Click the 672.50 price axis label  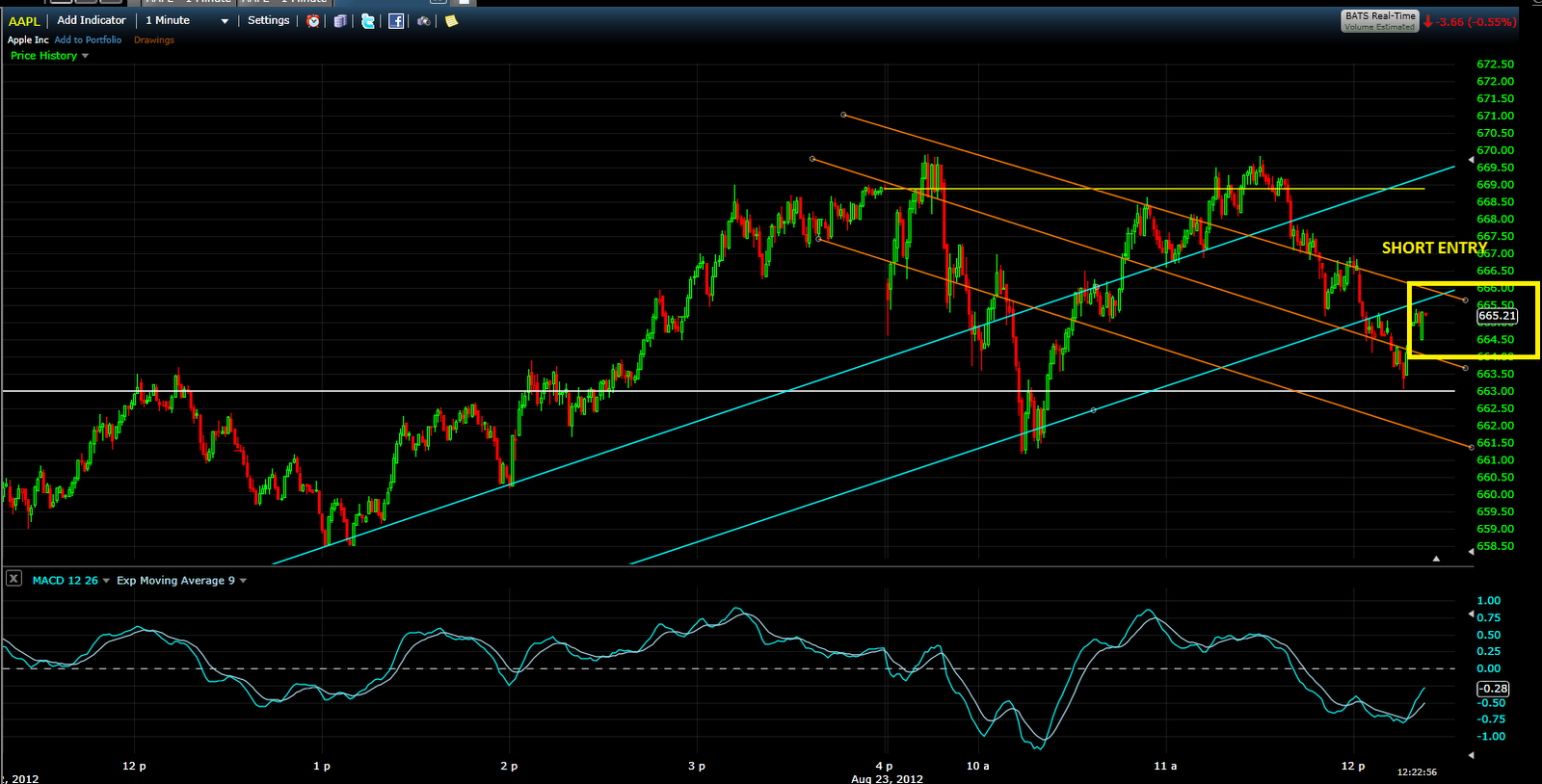[1495, 65]
